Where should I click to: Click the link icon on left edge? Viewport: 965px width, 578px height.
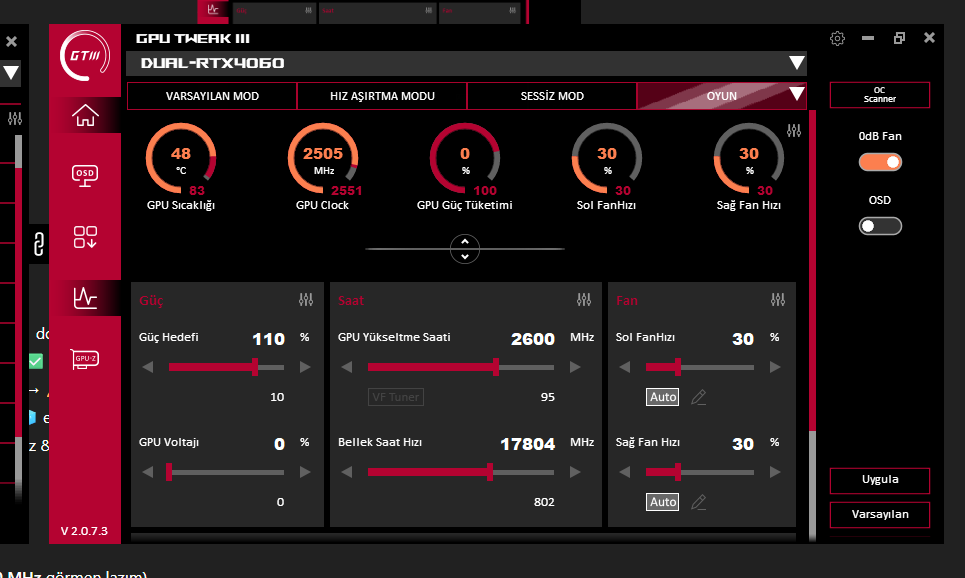click(x=38, y=244)
